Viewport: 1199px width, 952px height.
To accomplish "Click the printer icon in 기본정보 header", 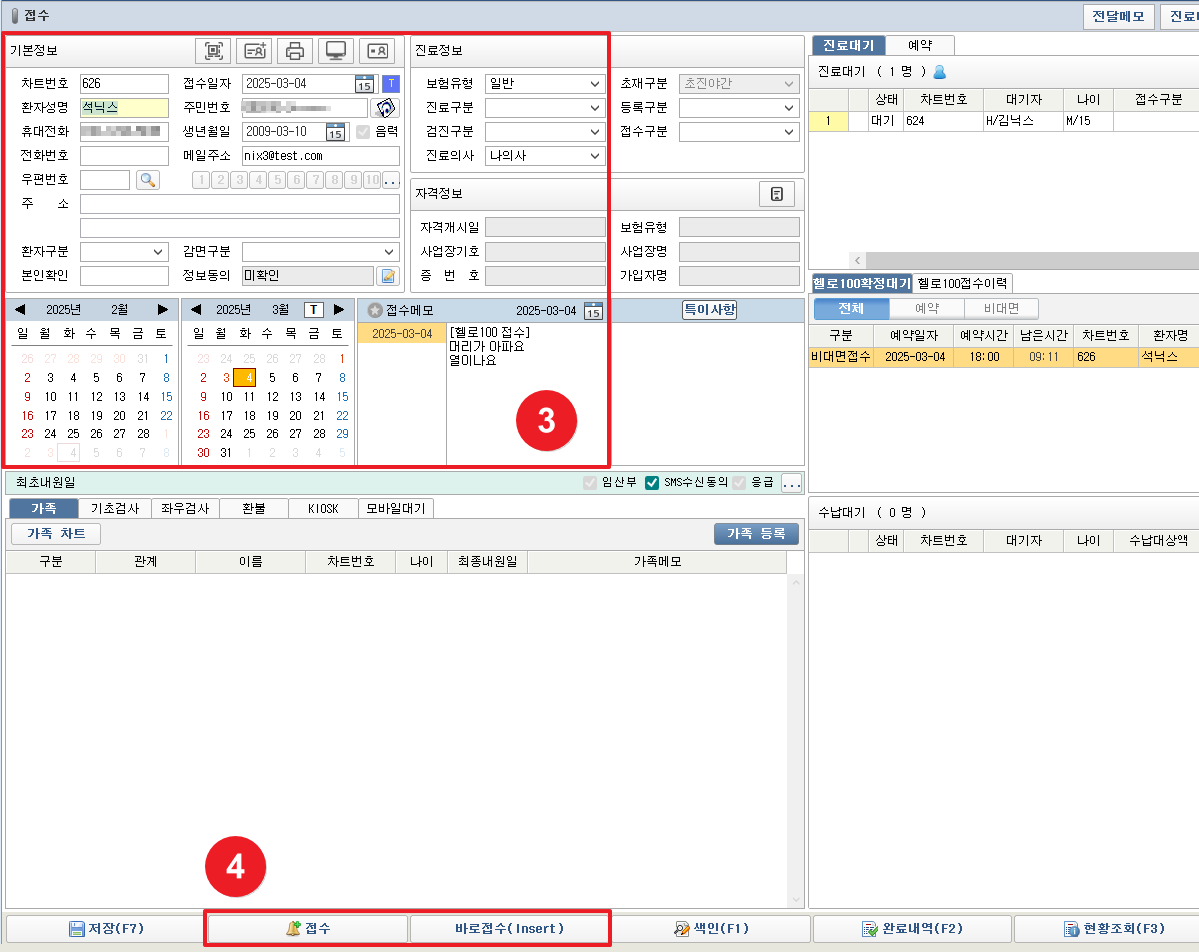I will [x=295, y=51].
